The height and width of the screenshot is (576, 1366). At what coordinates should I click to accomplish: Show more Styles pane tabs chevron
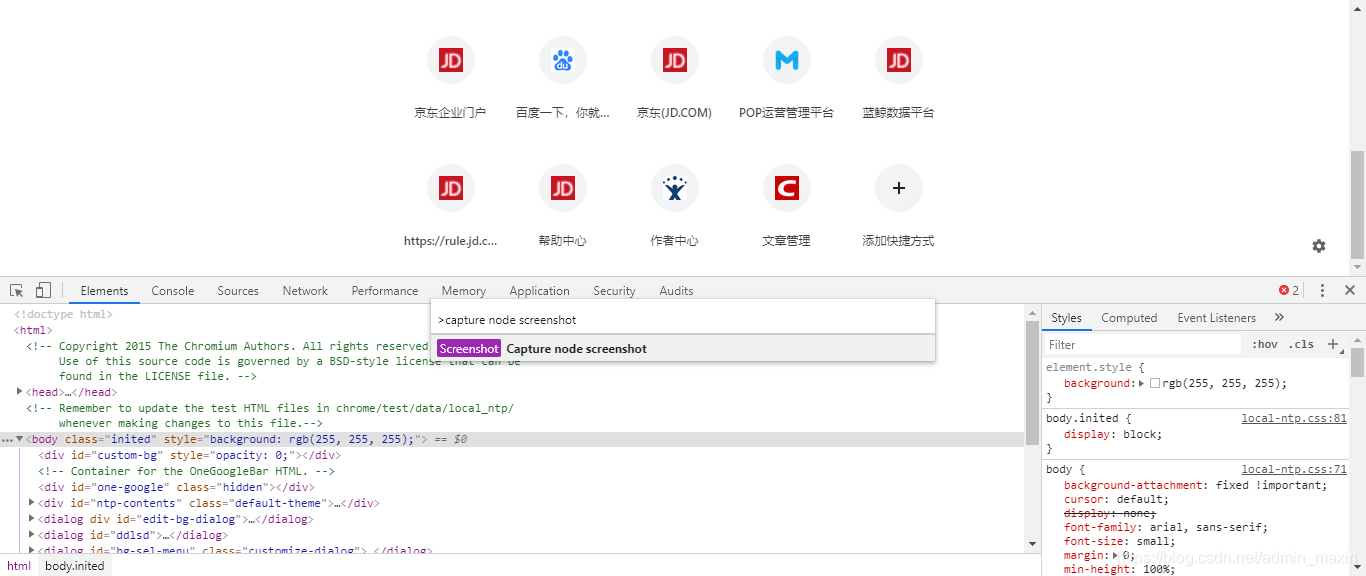click(1279, 318)
